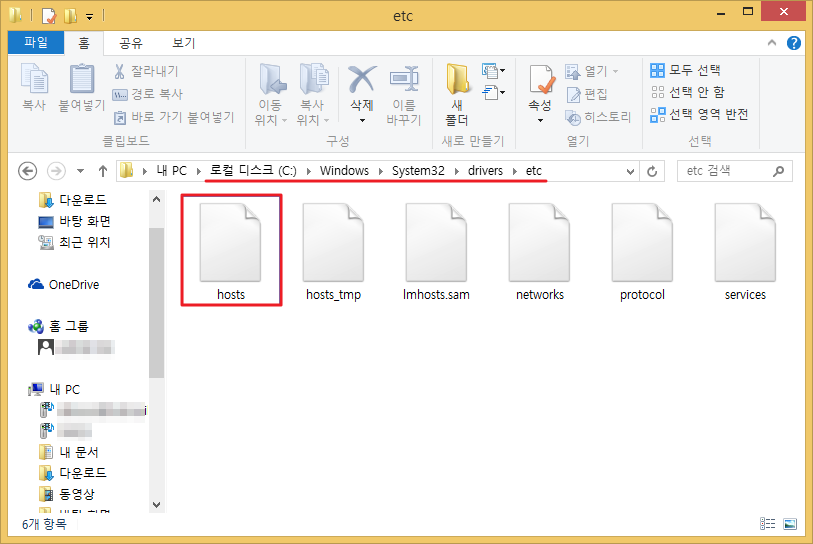The image size is (813, 544).
Task: Open 최근 위치 in sidebar
Action: (x=75, y=242)
